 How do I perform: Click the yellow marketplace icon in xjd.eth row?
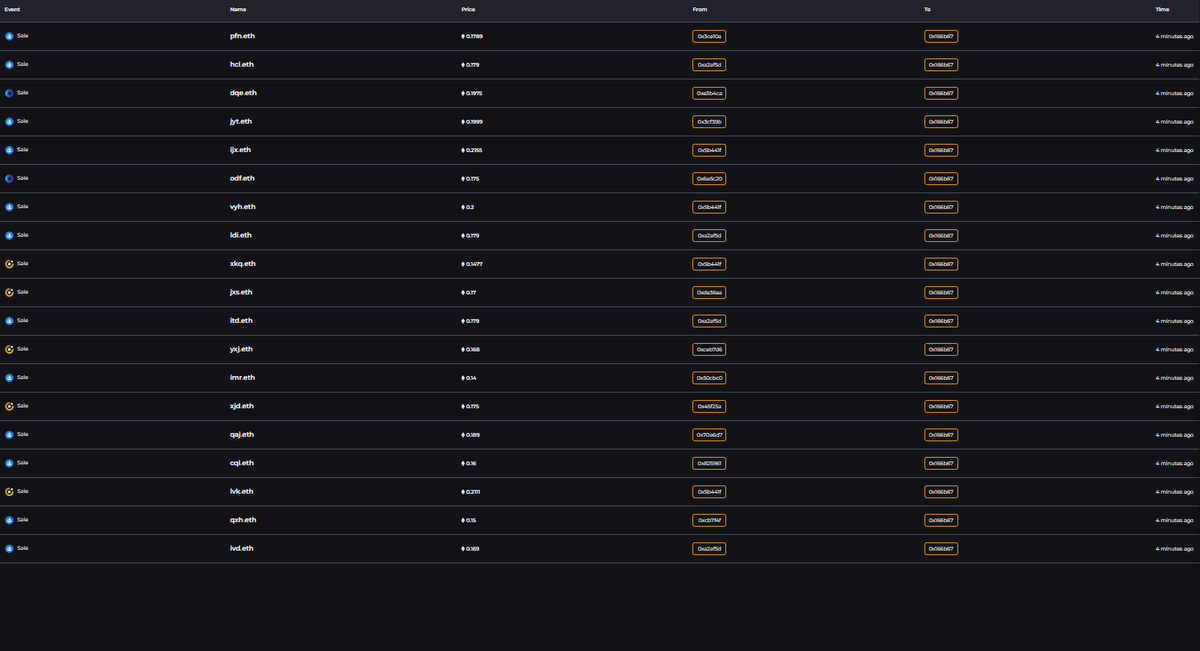(10, 406)
